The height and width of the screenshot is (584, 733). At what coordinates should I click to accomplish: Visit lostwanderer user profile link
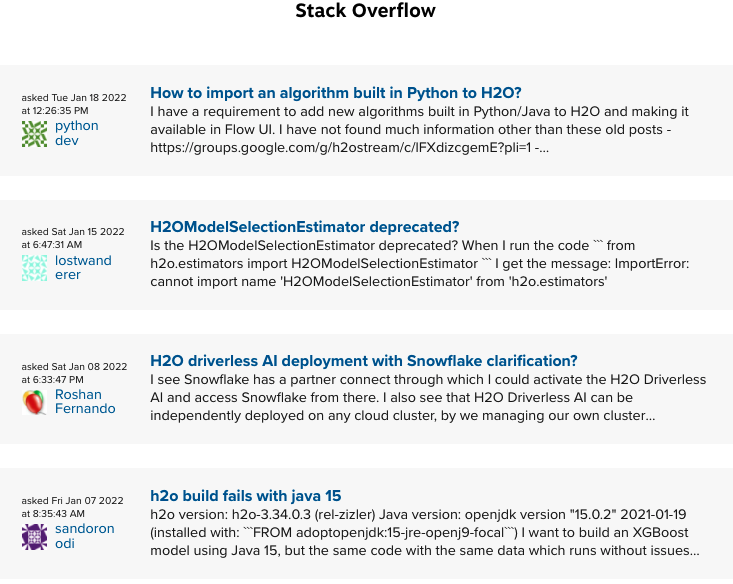tap(83, 267)
